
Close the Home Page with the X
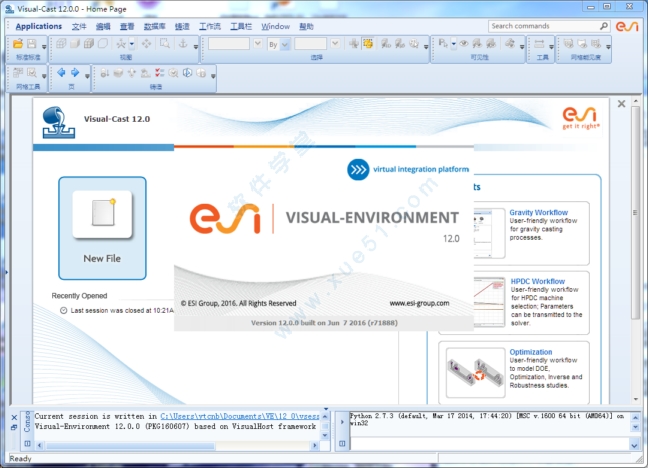(621, 104)
